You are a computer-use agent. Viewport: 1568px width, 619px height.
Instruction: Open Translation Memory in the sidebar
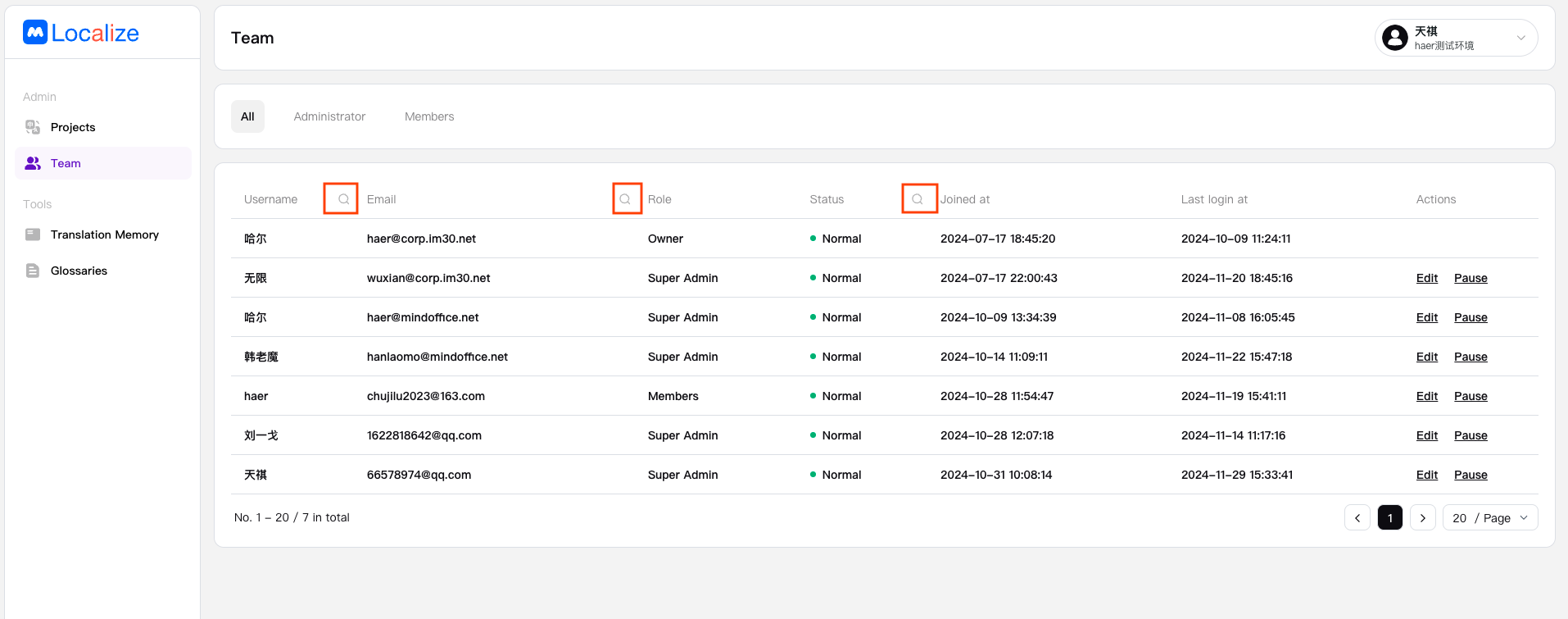point(104,234)
